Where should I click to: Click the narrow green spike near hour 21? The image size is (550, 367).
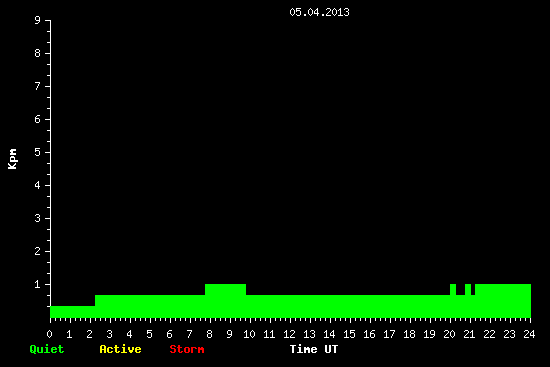tap(468, 289)
